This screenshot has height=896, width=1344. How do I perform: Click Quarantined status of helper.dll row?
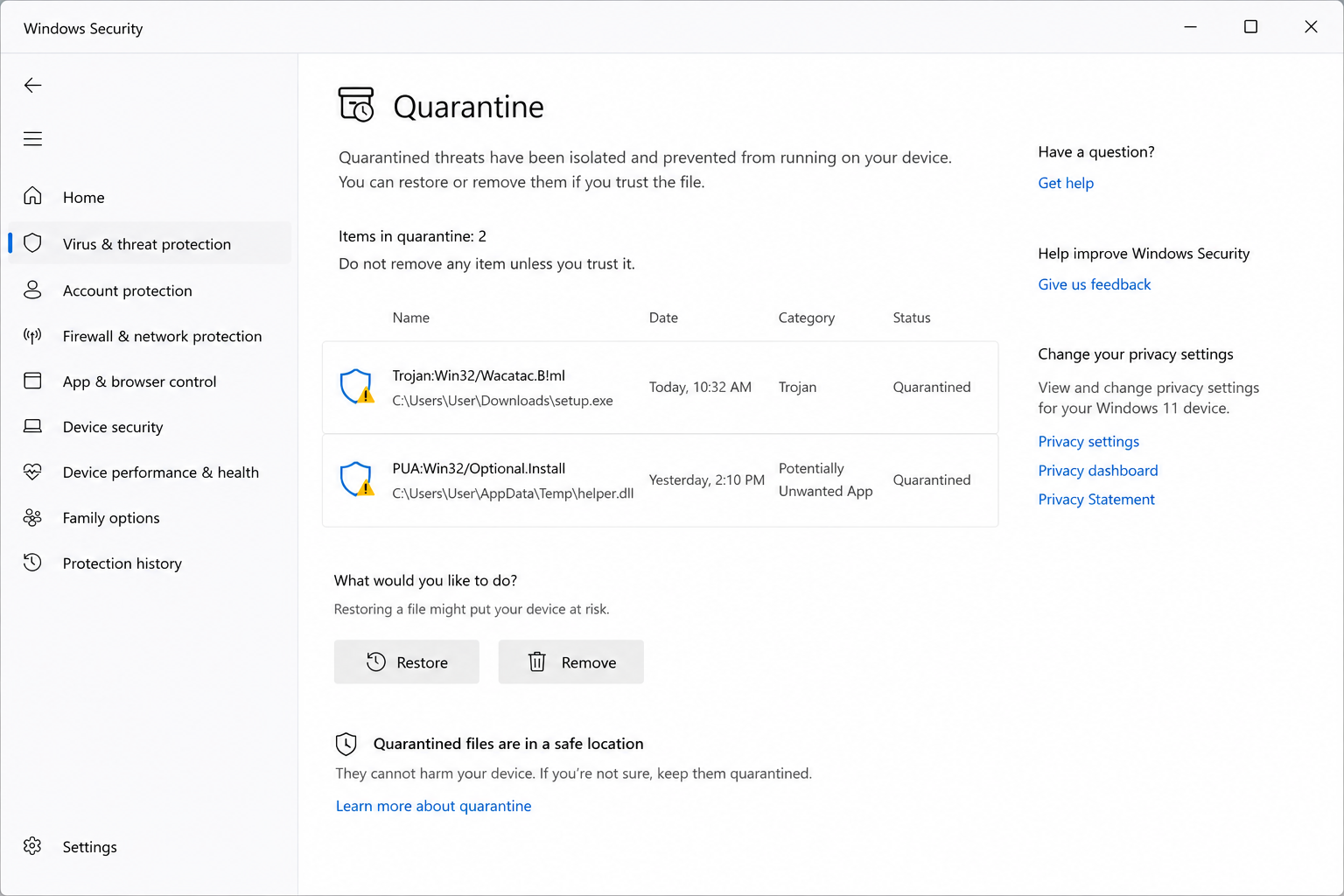coord(932,479)
